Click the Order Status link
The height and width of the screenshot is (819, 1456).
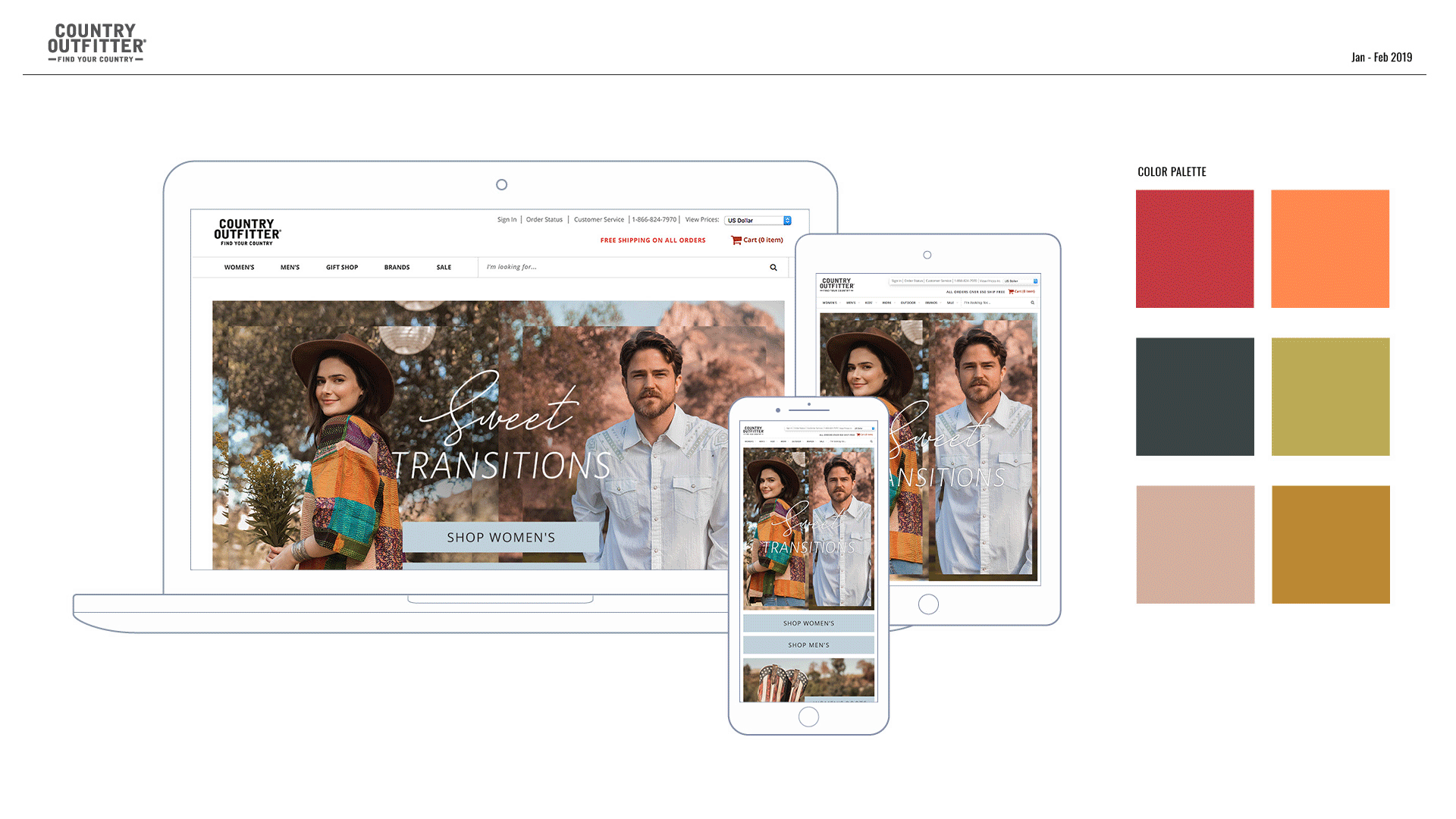click(544, 220)
